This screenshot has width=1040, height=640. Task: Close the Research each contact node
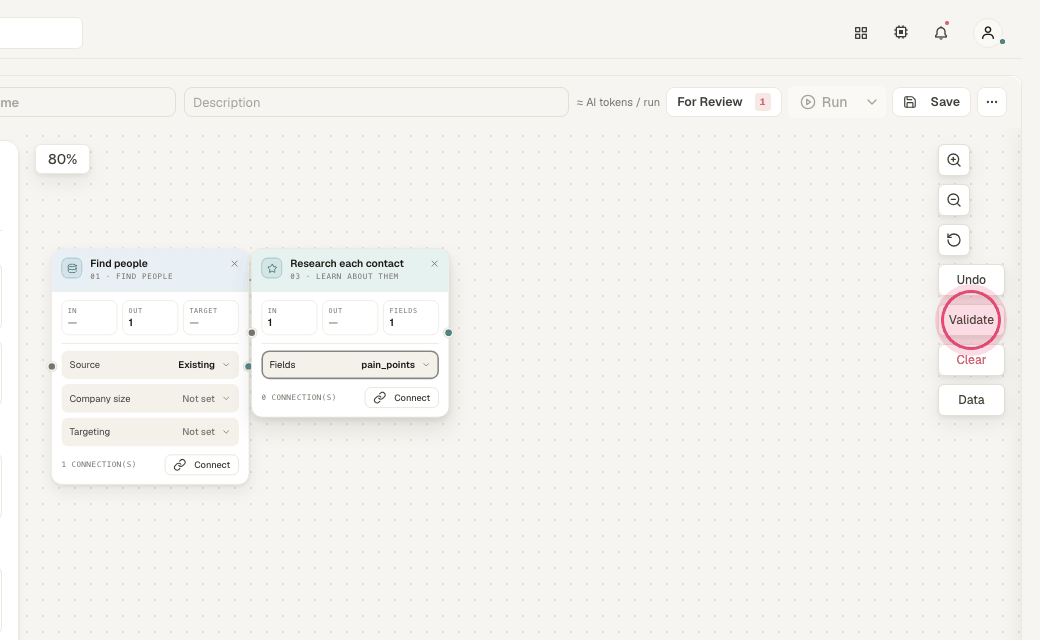(434, 264)
